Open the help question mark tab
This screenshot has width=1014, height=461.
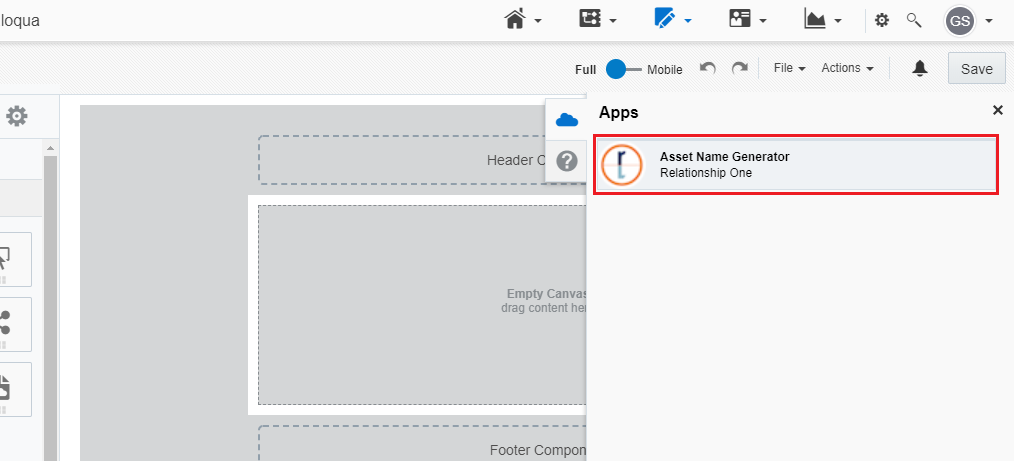click(x=566, y=160)
